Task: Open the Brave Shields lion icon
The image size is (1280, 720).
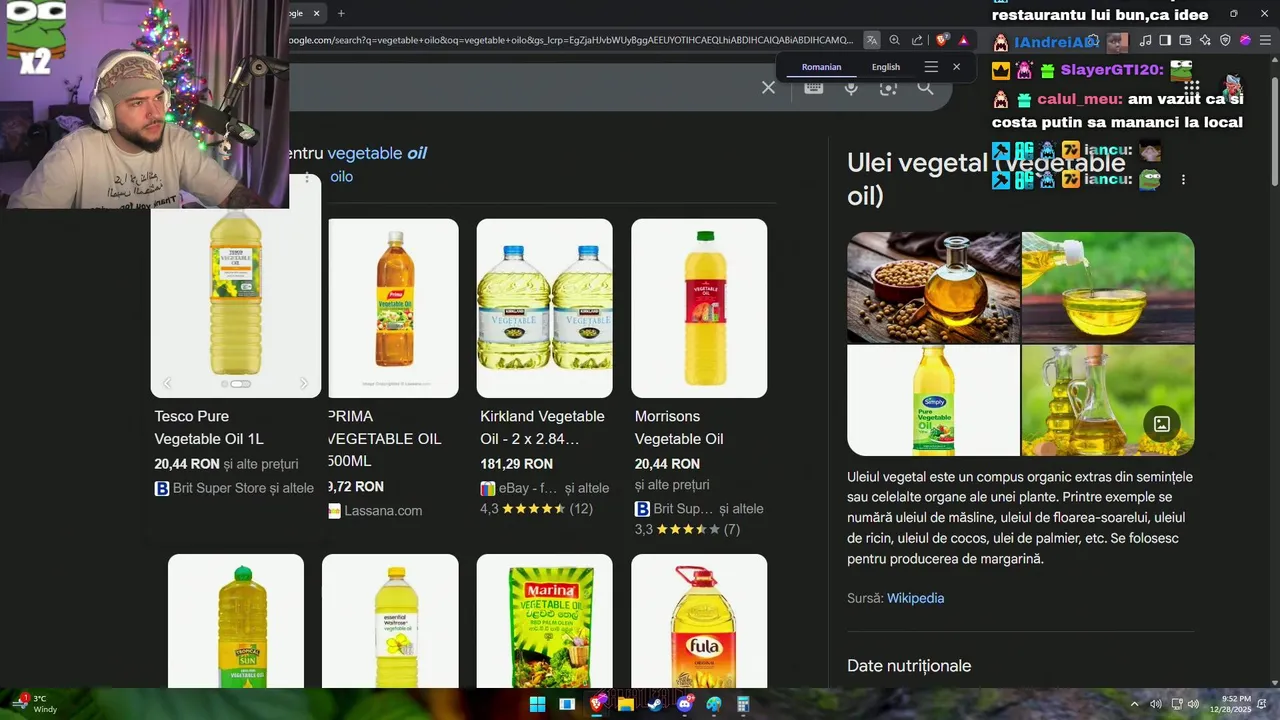Action: tap(941, 40)
